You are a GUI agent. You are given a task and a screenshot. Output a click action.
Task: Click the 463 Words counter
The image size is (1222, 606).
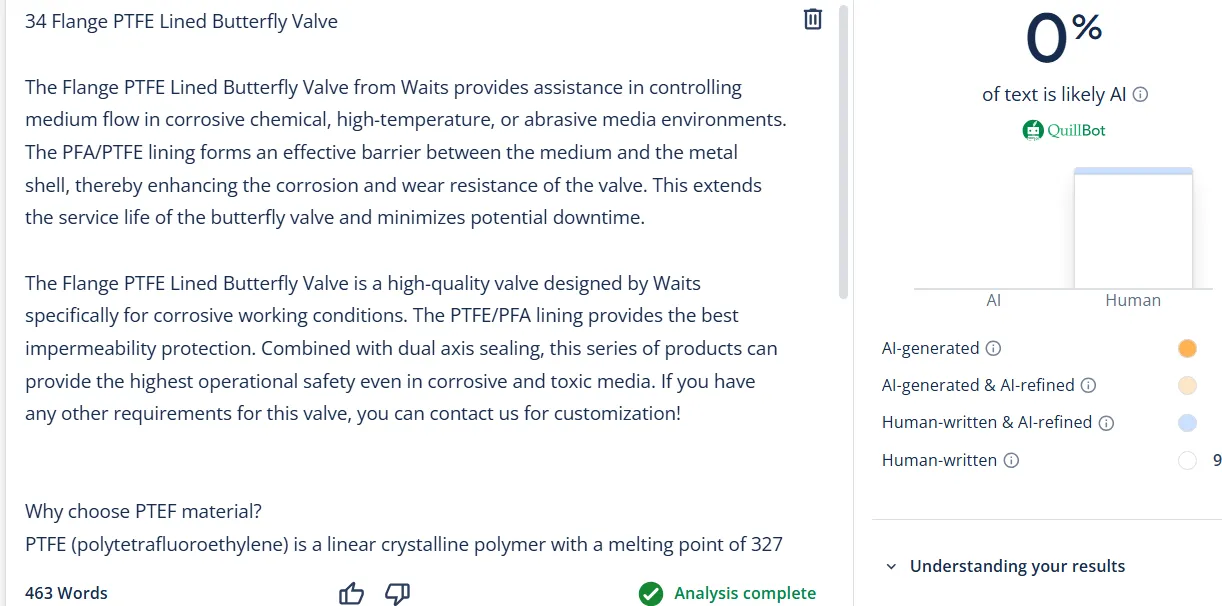[x=66, y=593]
